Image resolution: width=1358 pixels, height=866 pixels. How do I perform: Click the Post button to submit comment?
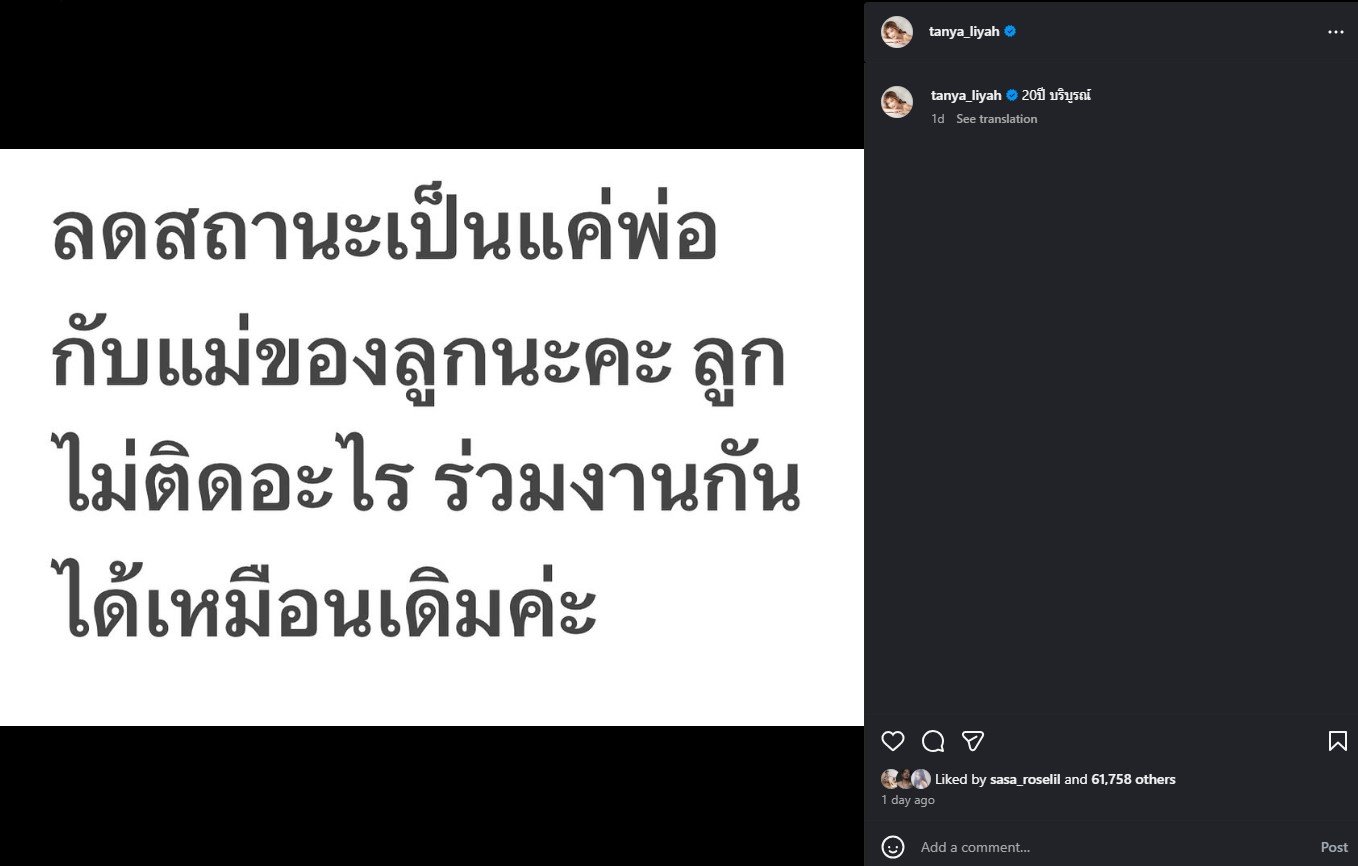[x=1334, y=847]
